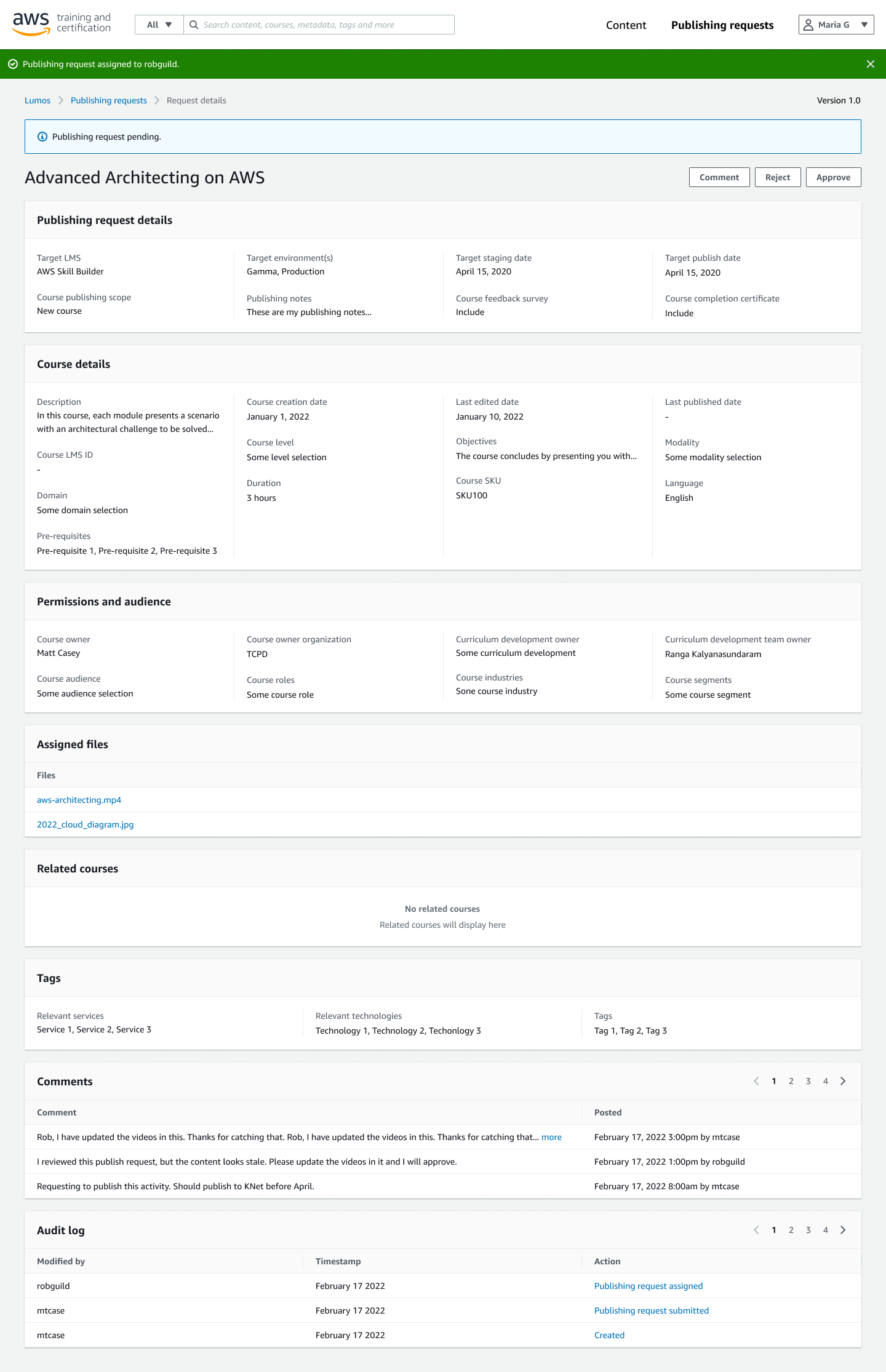Click the Approve button

[x=833, y=177]
